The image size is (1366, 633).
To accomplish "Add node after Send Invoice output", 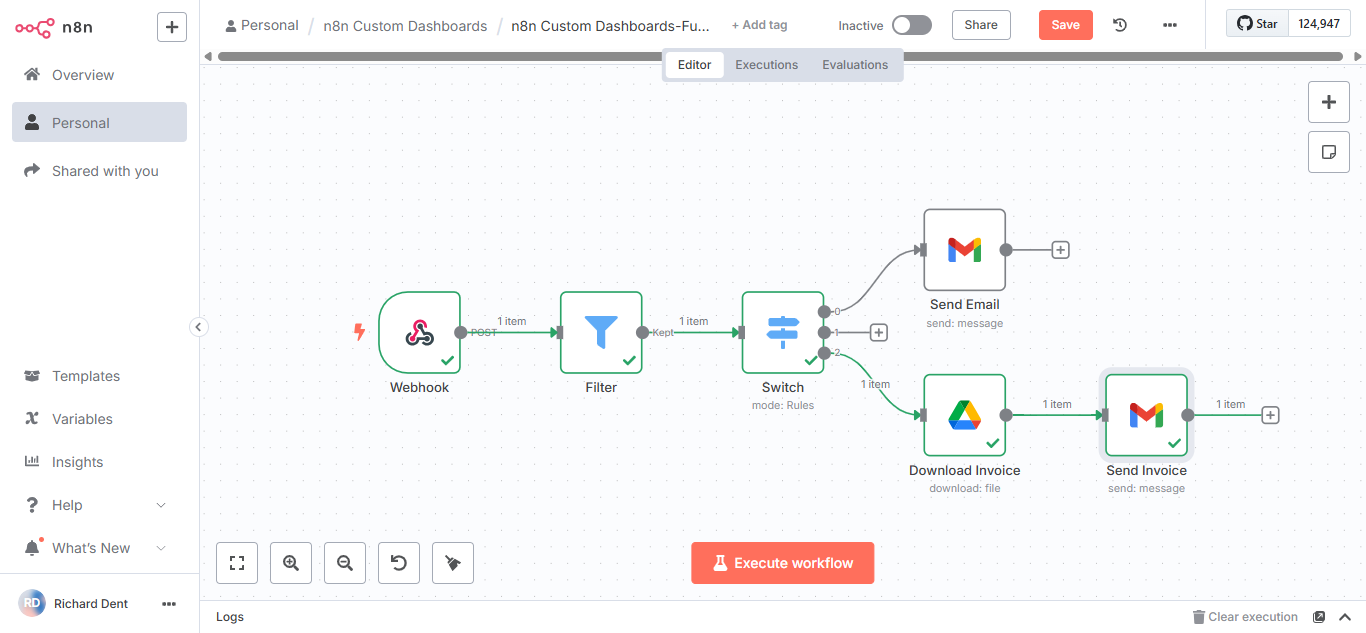I will 1270,415.
